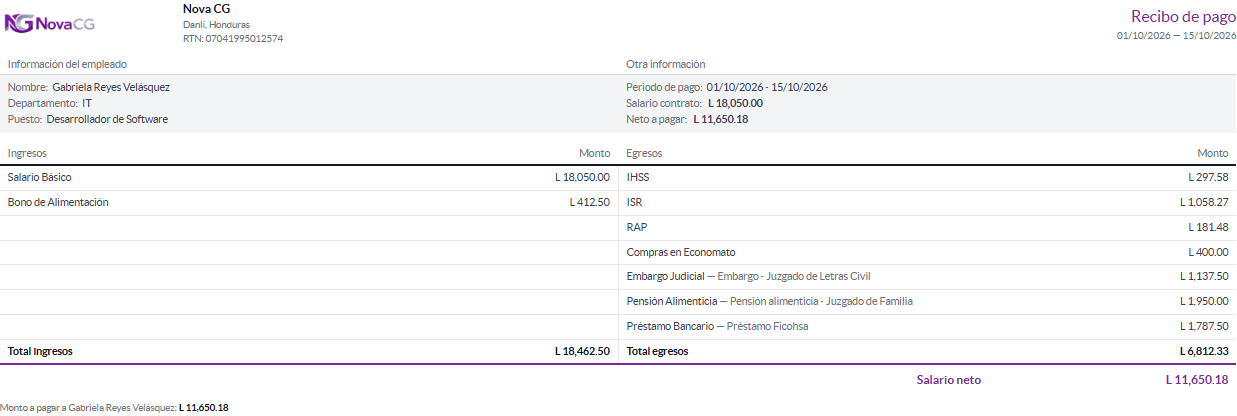The width and height of the screenshot is (1237, 416).
Task: Click the Egresos column header
Action: point(644,153)
